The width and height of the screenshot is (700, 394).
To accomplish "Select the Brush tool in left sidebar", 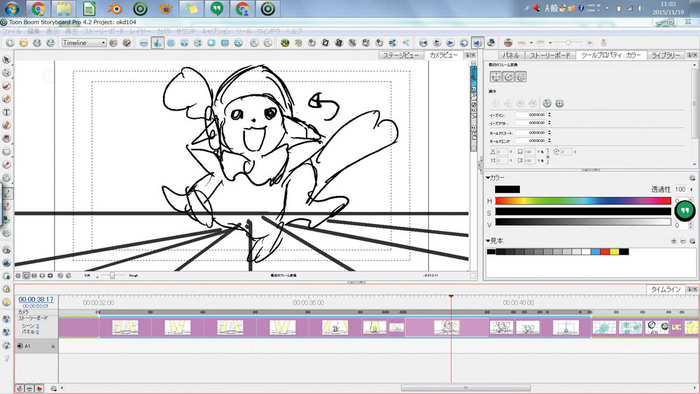I will click(x=6, y=86).
